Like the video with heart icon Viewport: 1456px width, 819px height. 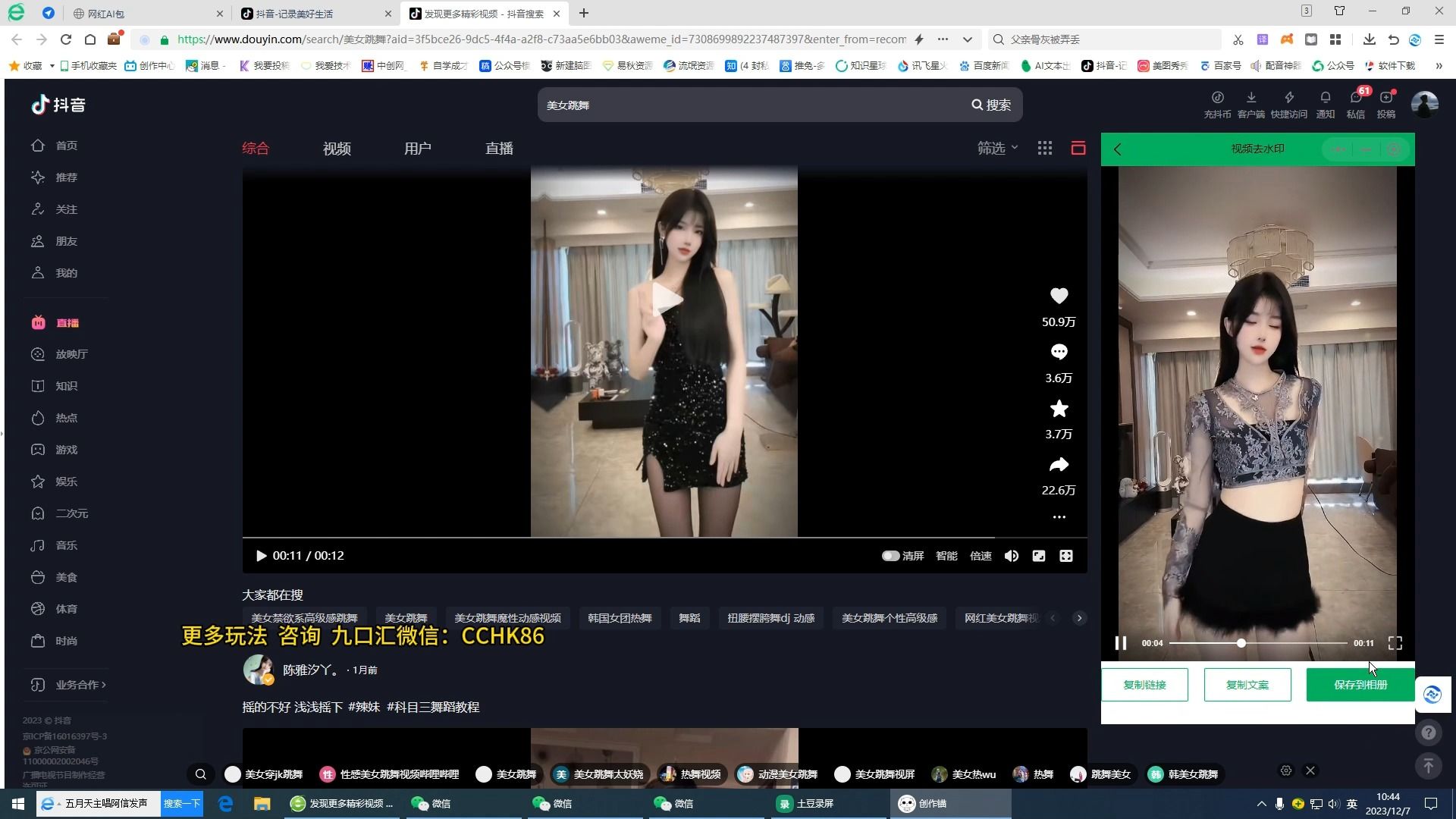(x=1059, y=296)
